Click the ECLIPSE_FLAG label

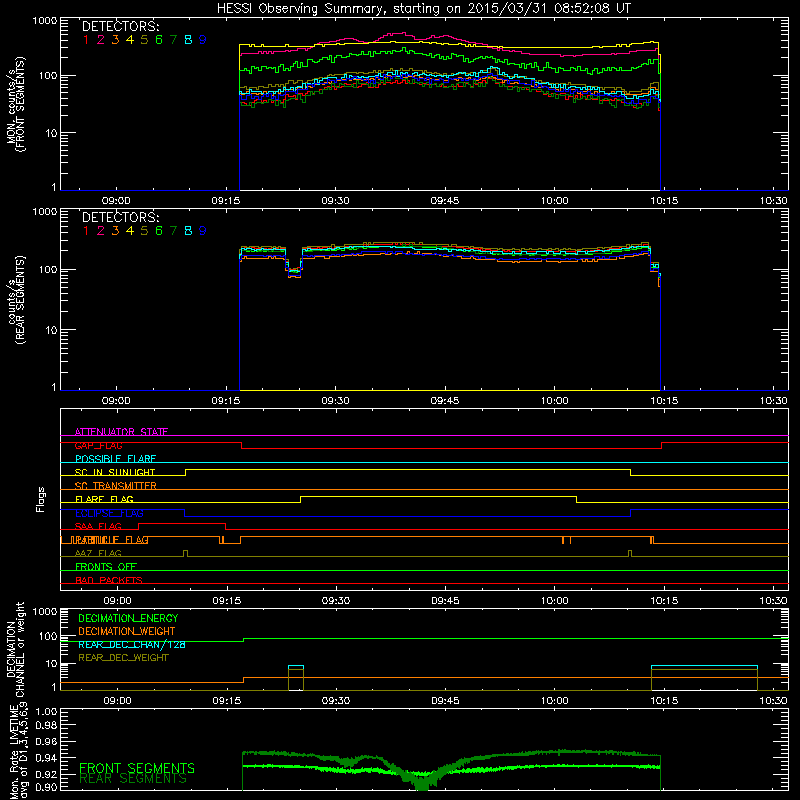[x=109, y=513]
